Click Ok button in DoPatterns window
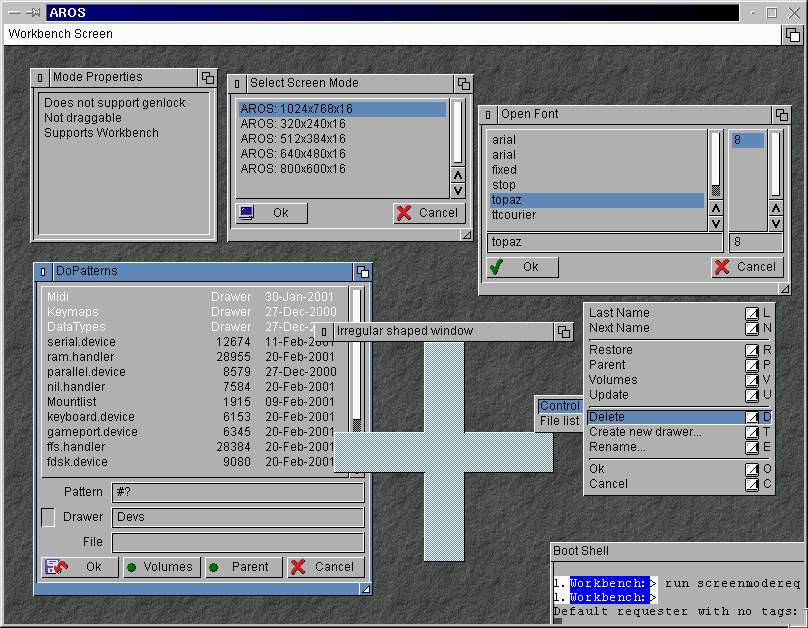Viewport: 808px width, 628px height. pos(80,567)
